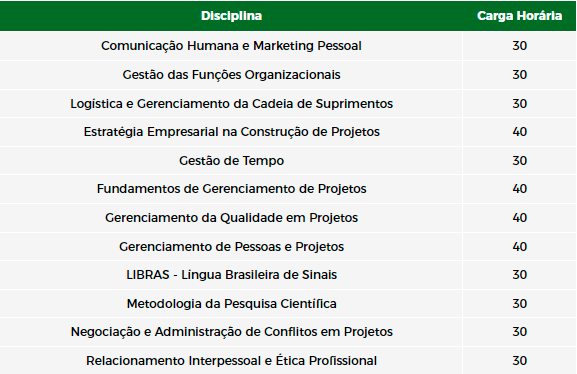Click Estratégia Empresarial na Construção de Projetos

pyautogui.click(x=231, y=132)
